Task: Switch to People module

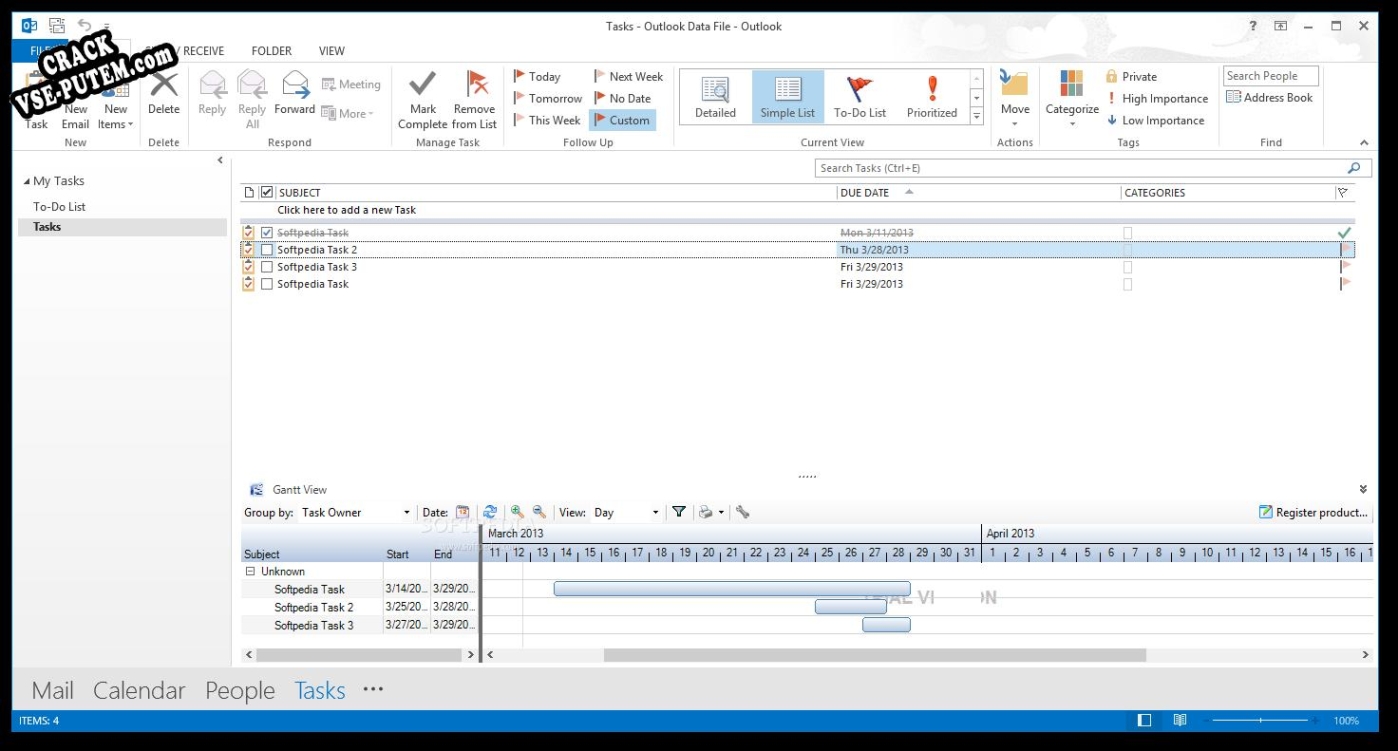Action: click(240, 690)
